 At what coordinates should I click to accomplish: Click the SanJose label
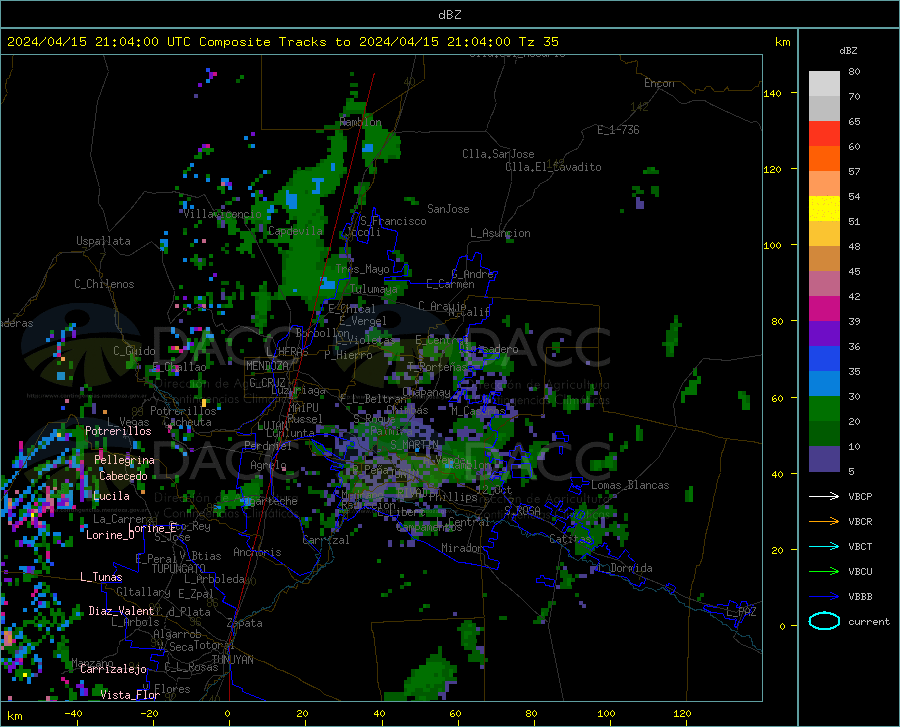pos(448,209)
